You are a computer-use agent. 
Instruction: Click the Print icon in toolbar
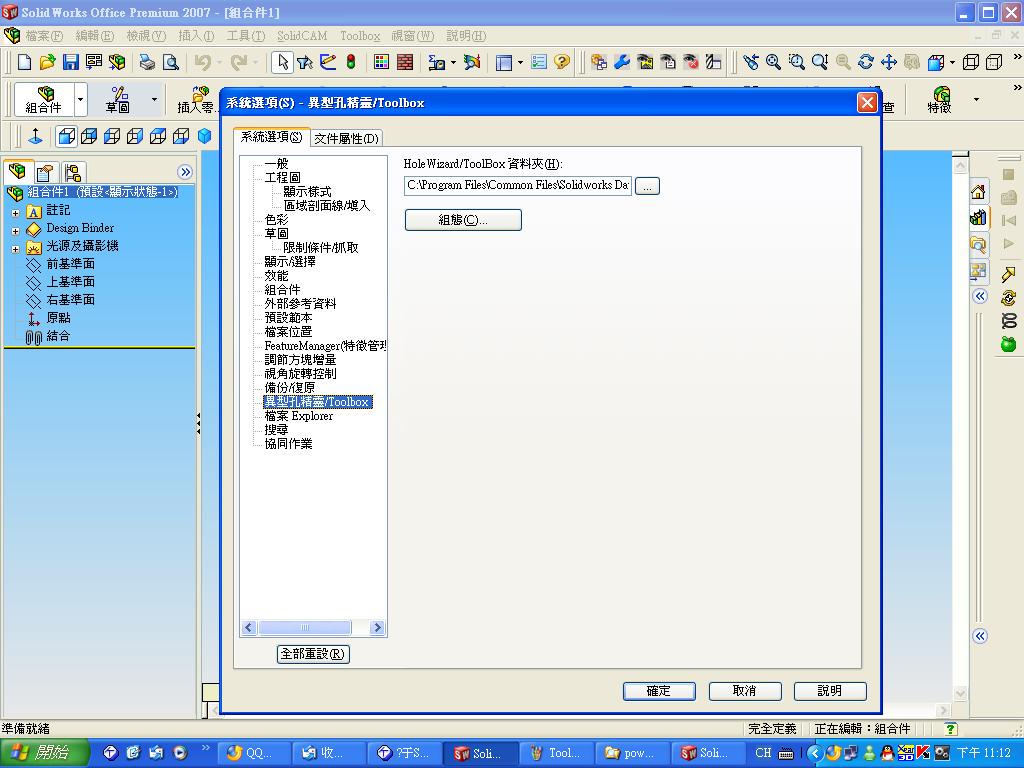[148, 62]
